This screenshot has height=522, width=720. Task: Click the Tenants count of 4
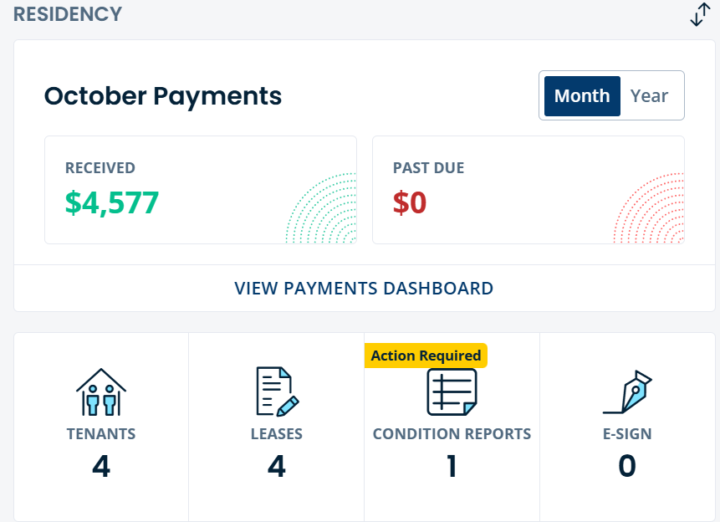tap(101, 466)
